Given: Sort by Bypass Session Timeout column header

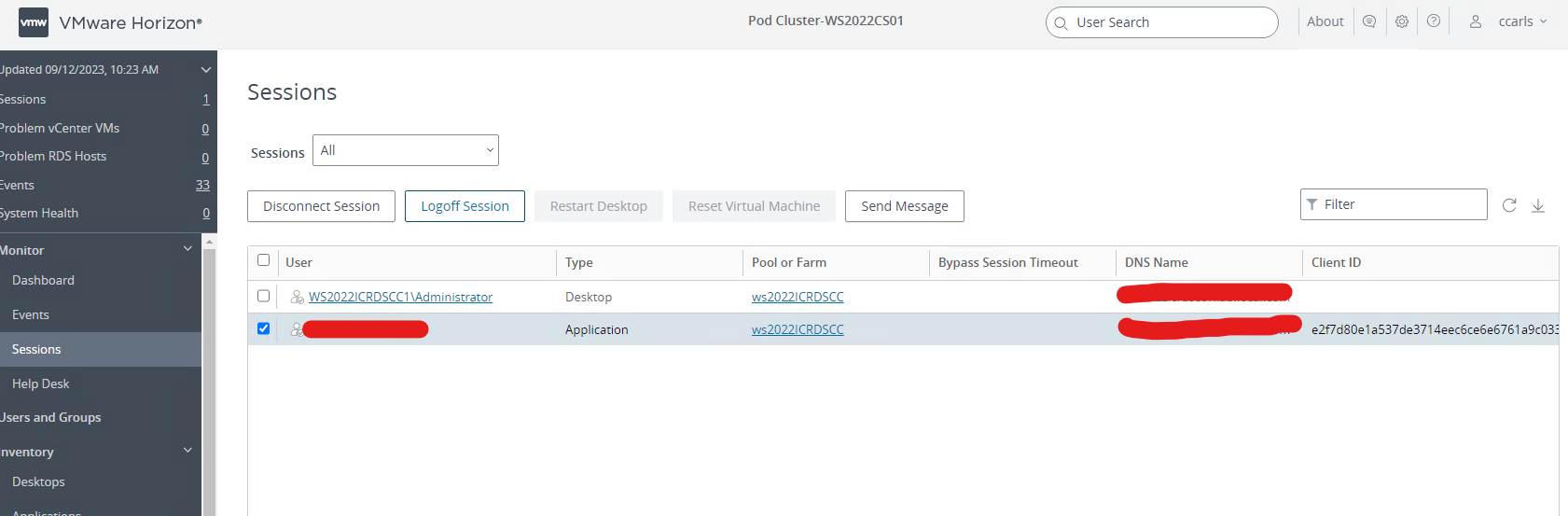Looking at the screenshot, I should click(1007, 262).
